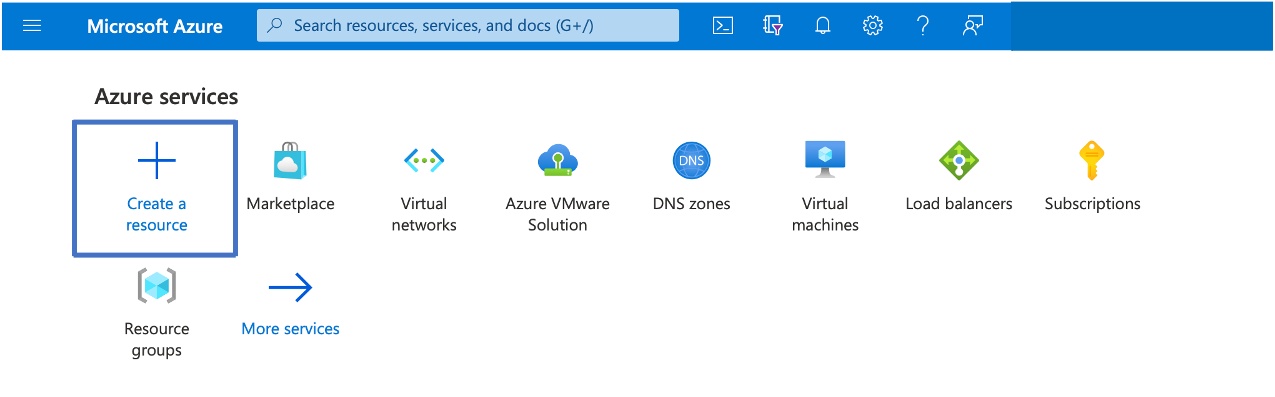Screen dimensions: 1275x397
Task: Open the Feedback icon
Action: (973, 26)
